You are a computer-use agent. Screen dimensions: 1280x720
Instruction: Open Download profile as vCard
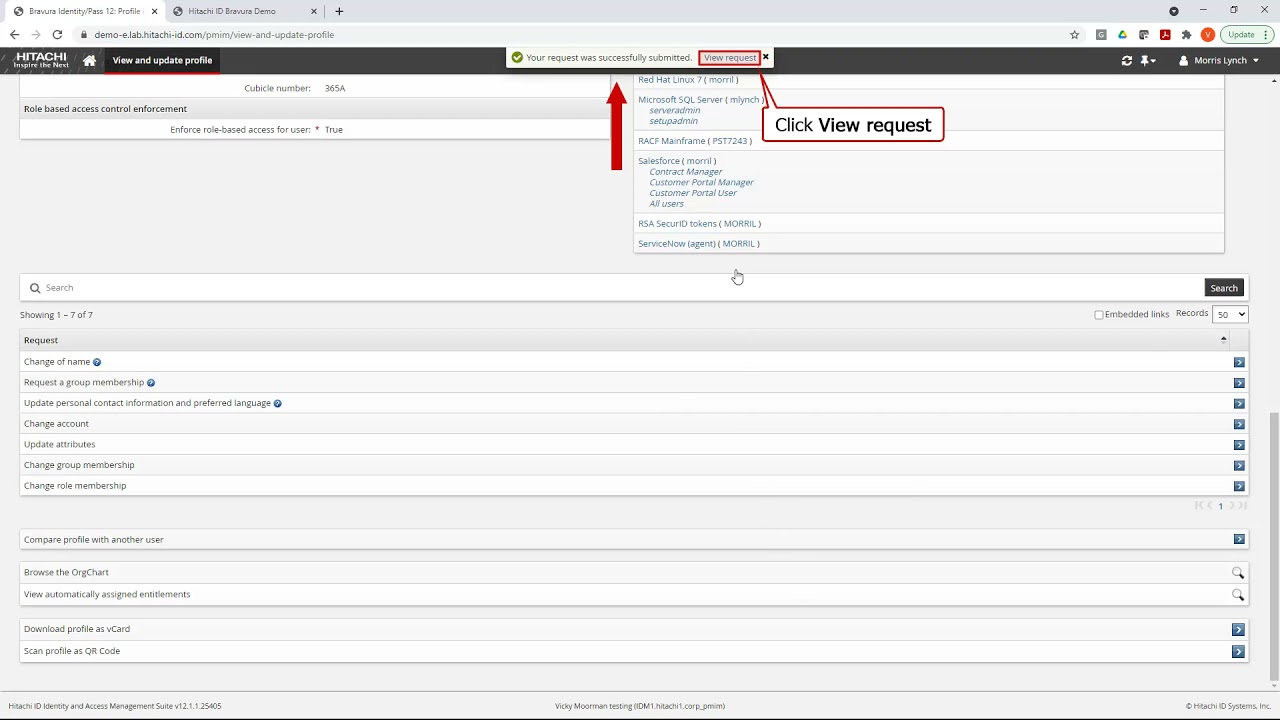[77, 629]
